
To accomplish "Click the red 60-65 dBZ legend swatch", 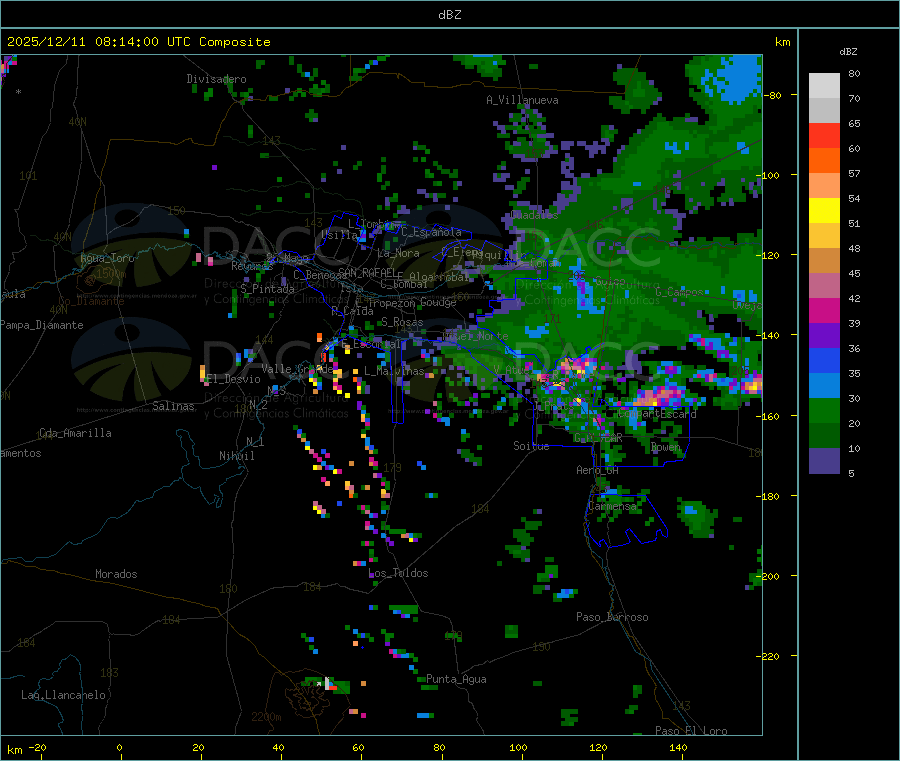I will [824, 136].
